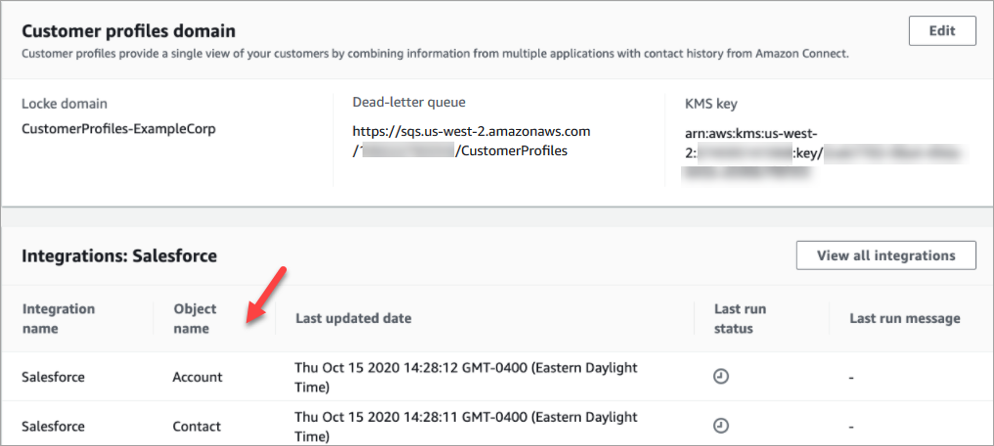Click the Contact row last updated timestamp
The image size is (994, 446).
click(466, 426)
